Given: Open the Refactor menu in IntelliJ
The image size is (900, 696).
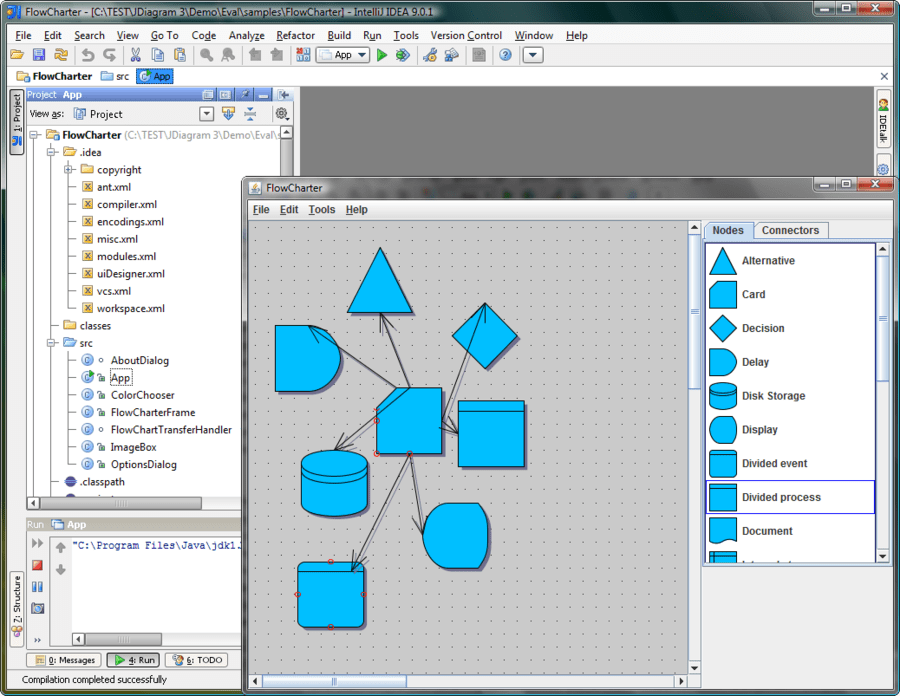Looking at the screenshot, I should (296, 36).
